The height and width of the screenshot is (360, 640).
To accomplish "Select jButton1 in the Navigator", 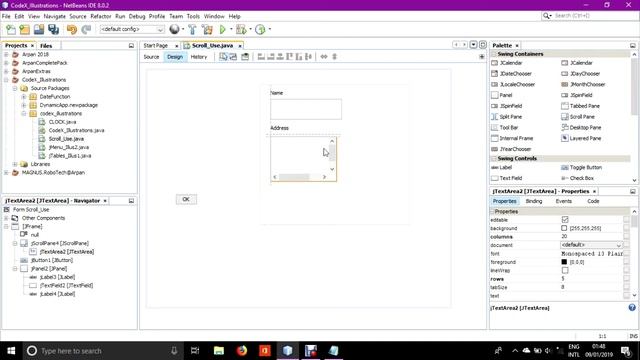I will click(x=51, y=260).
